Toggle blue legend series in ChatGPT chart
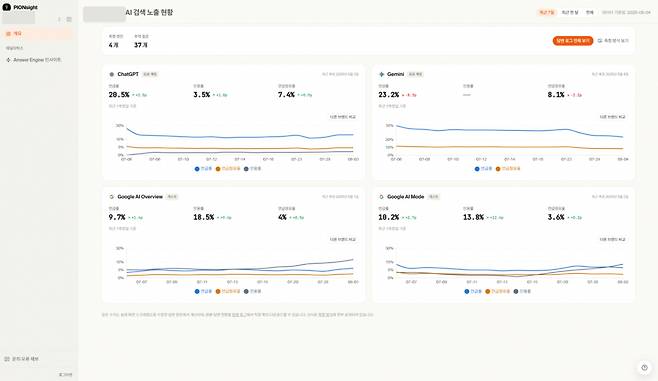 (204, 169)
